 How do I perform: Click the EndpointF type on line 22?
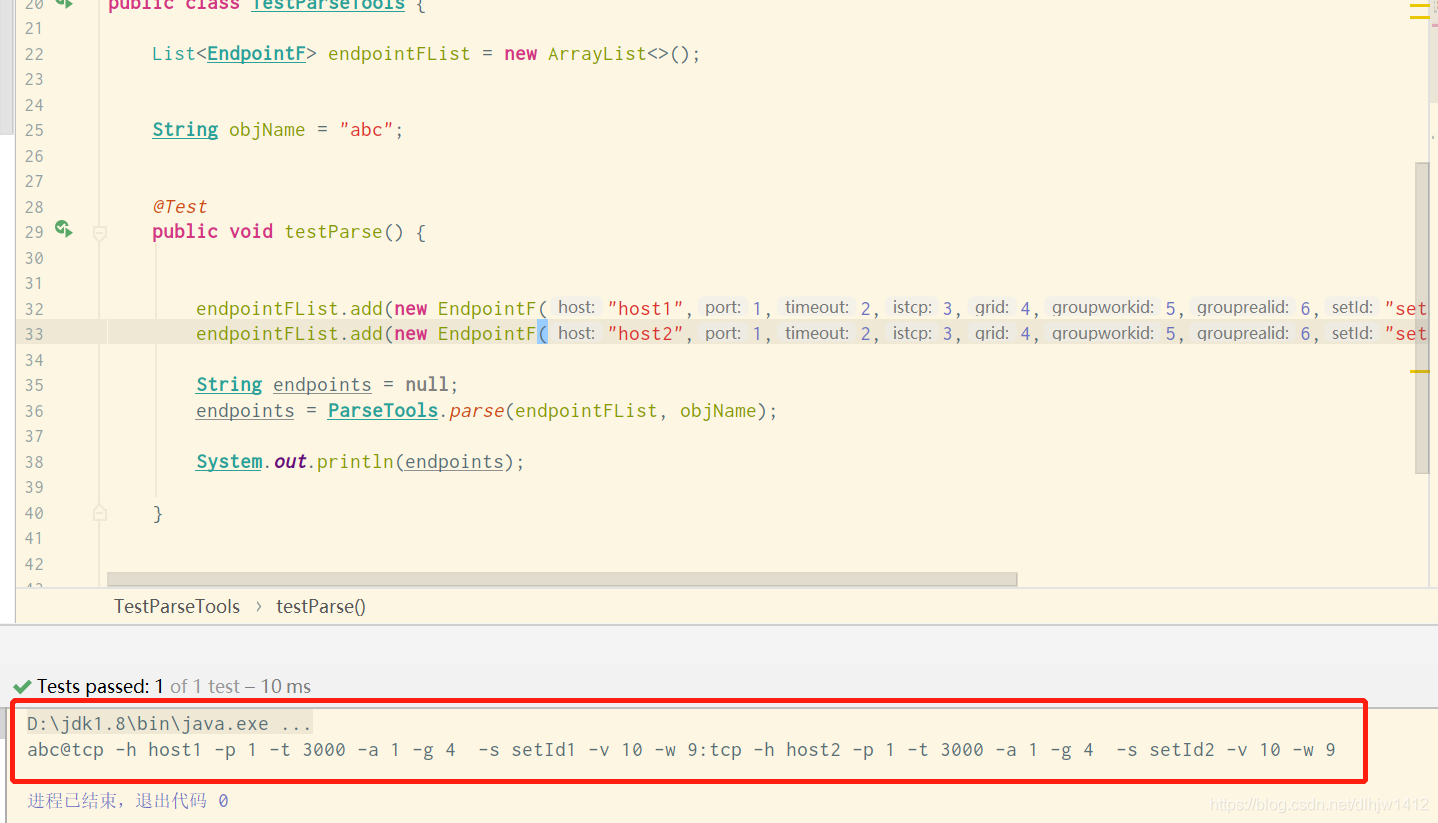(257, 53)
